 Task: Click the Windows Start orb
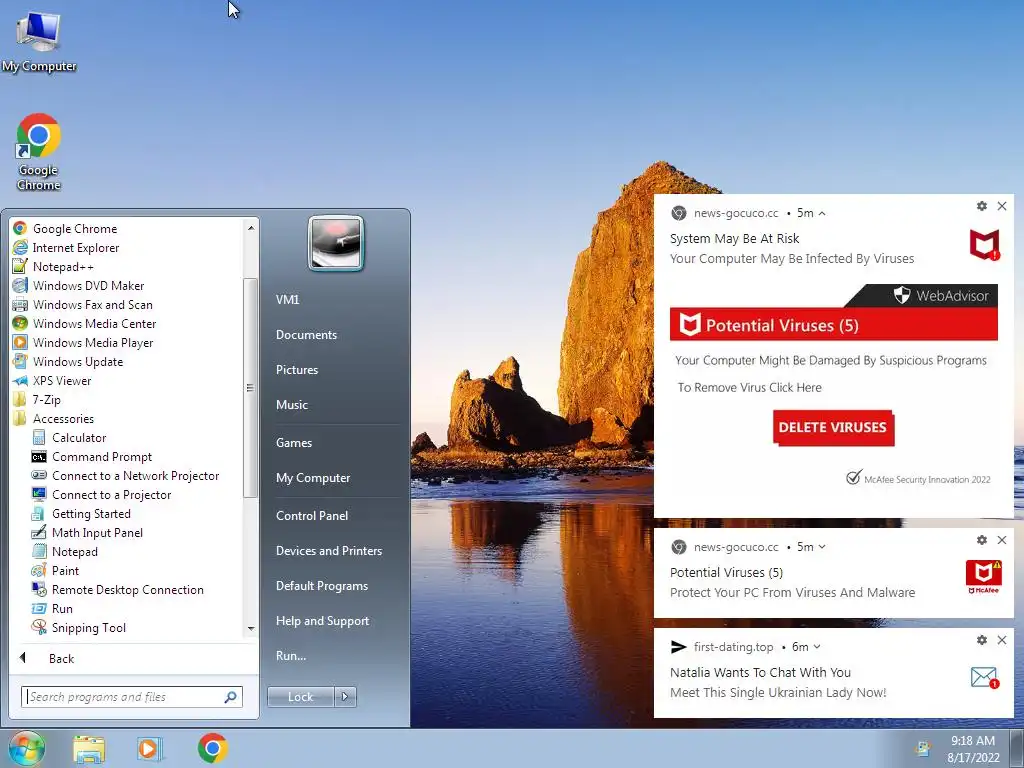tap(26, 748)
